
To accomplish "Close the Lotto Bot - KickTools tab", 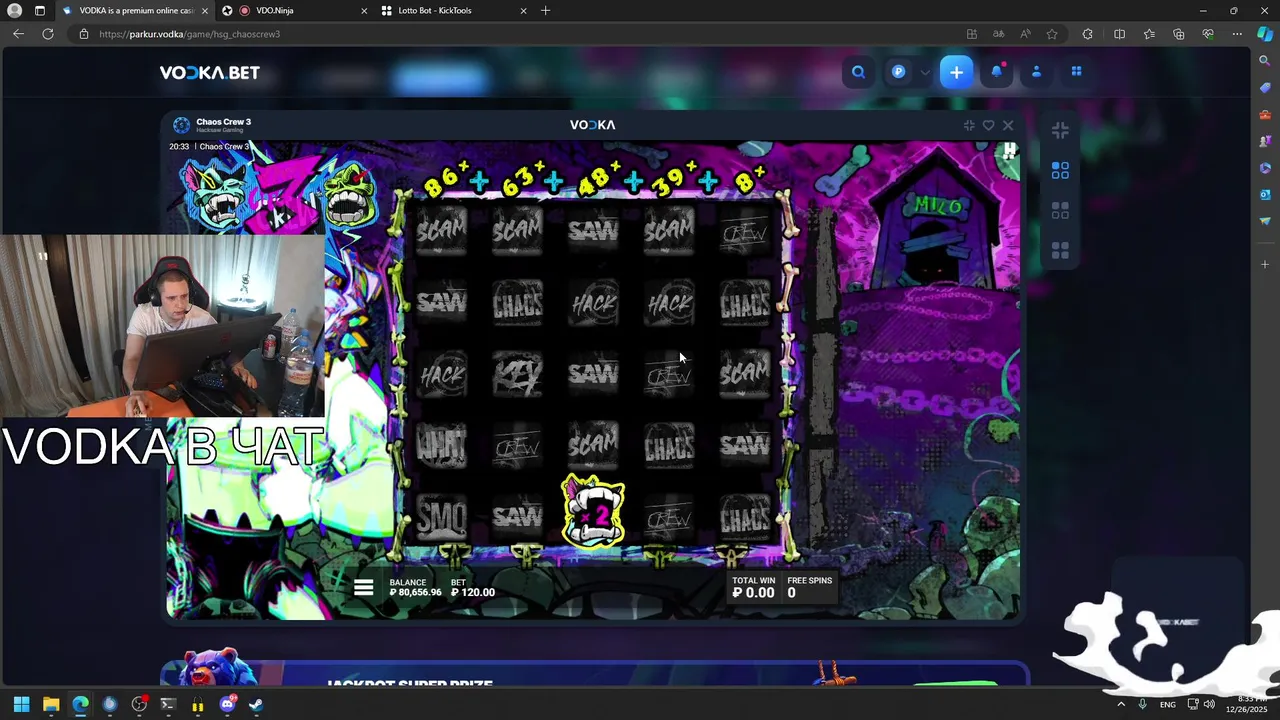I will (x=523, y=10).
